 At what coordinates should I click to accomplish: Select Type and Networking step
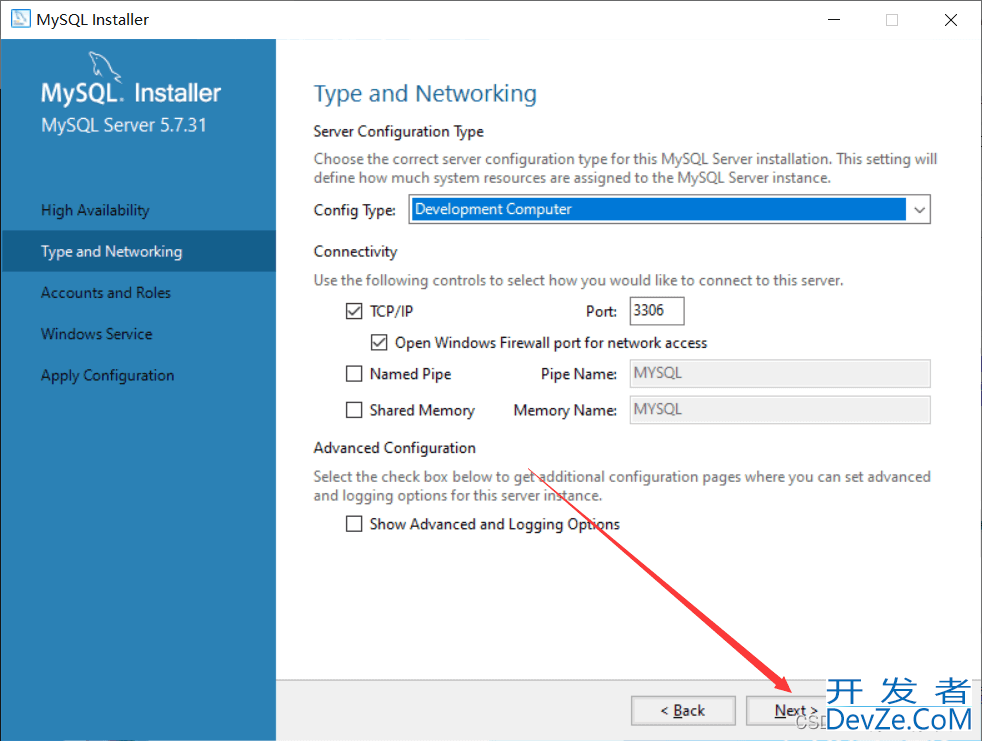tap(111, 251)
